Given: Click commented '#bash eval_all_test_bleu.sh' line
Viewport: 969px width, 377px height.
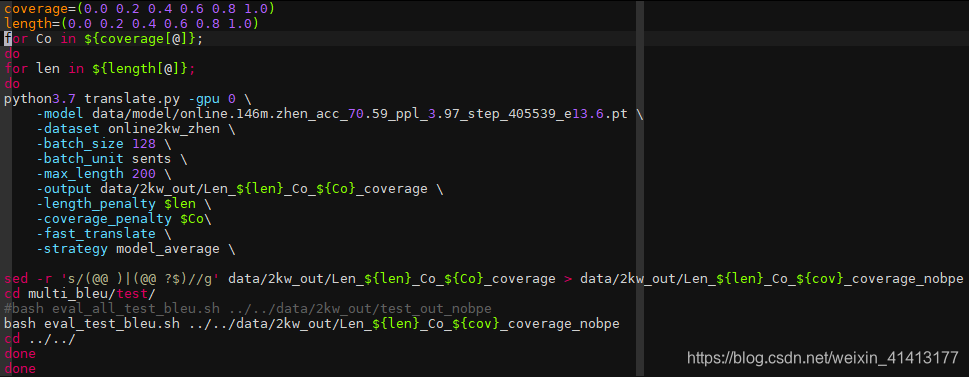Looking at the screenshot, I should [248, 308].
